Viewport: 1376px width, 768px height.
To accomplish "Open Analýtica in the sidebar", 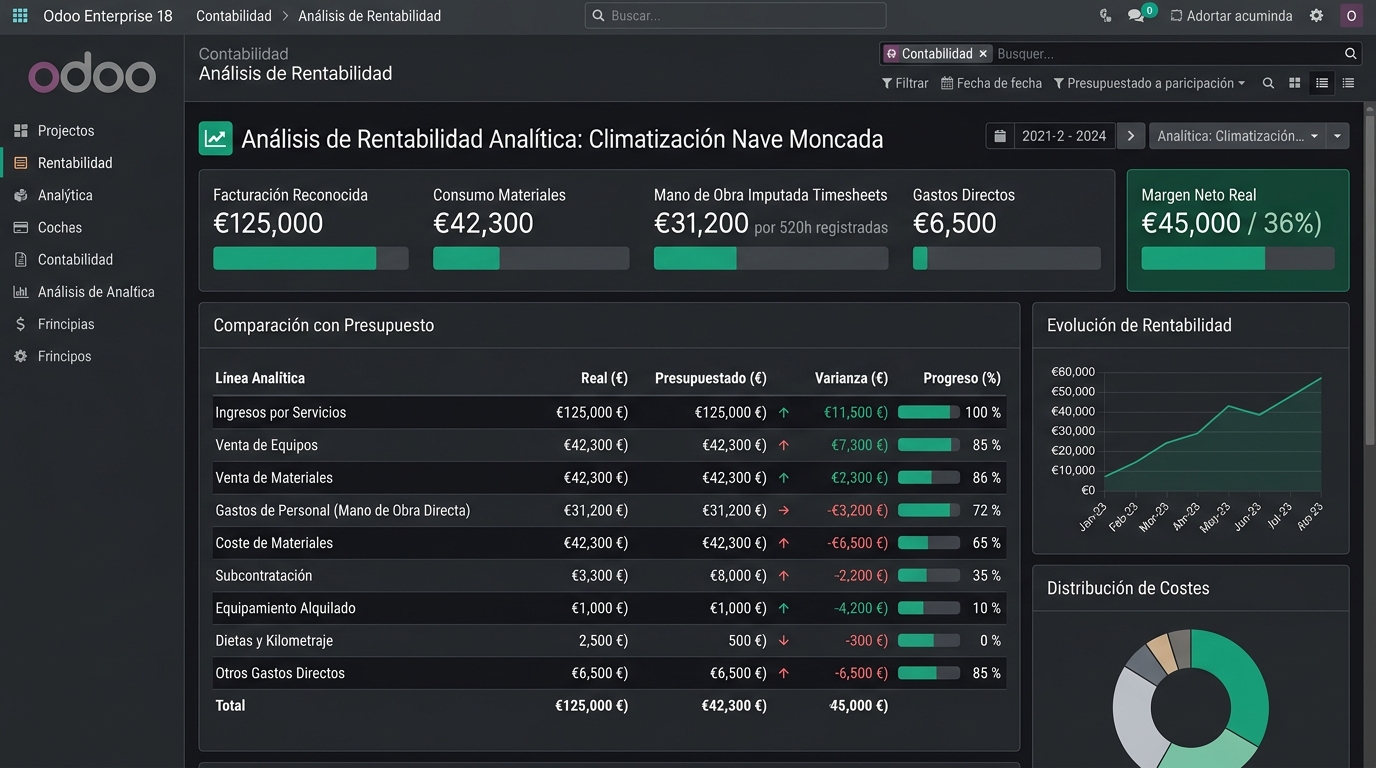I will point(65,195).
